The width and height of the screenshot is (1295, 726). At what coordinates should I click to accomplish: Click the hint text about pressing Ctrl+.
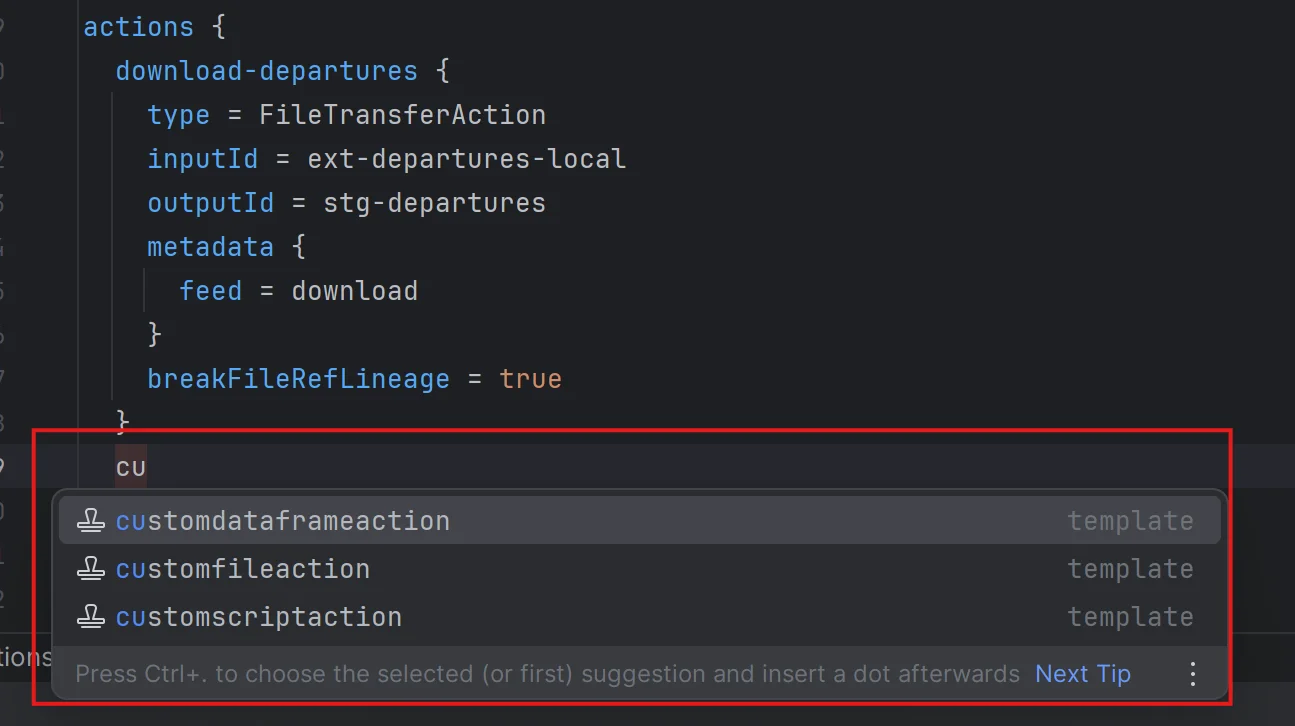pos(540,674)
